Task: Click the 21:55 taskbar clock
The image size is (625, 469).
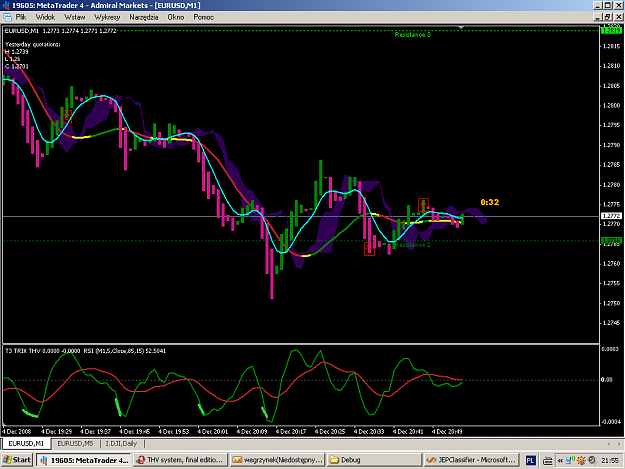Action: tap(610, 461)
